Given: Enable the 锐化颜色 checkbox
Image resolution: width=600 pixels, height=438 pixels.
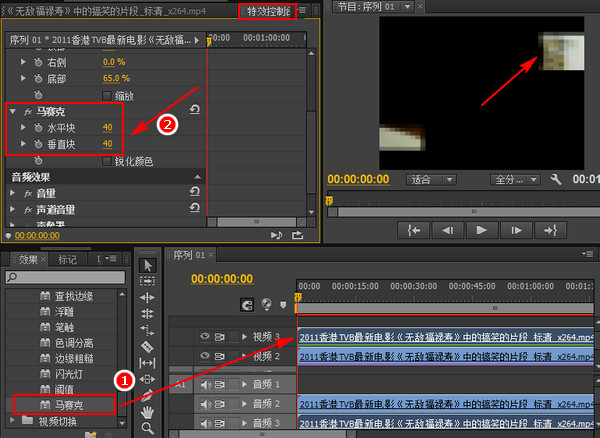Looking at the screenshot, I should (x=107, y=161).
